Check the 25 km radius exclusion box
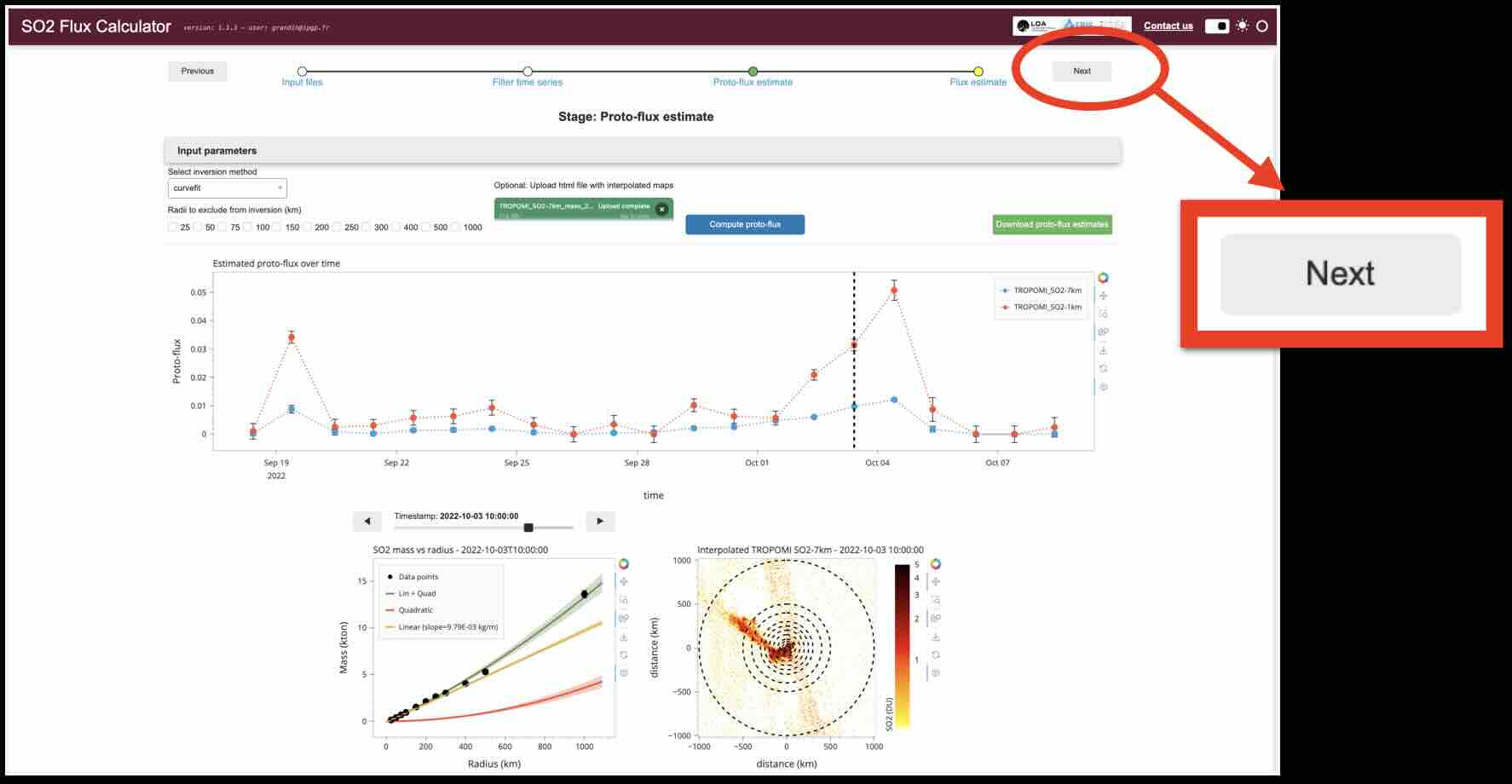The width and height of the screenshot is (1512, 784). tap(173, 228)
